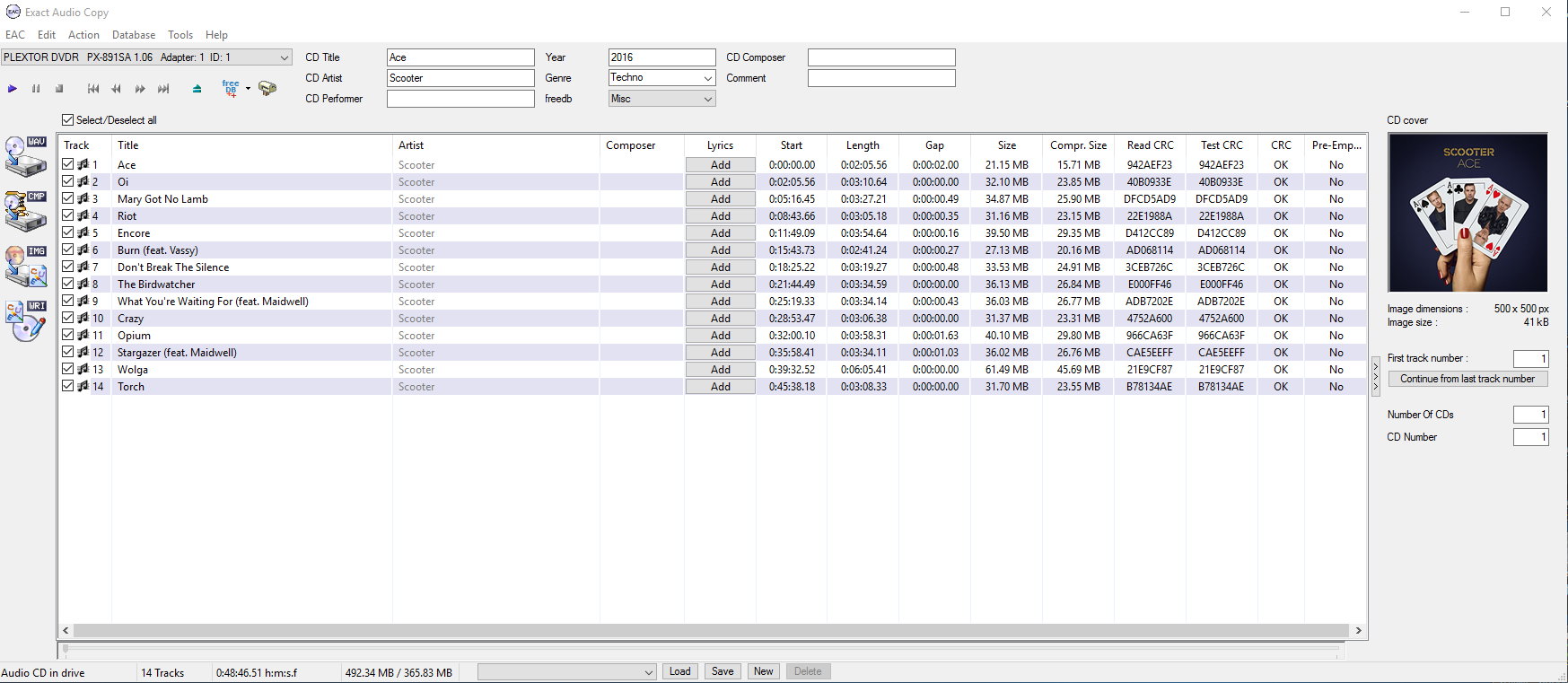Screen dimensions: 1568x683
Task: Click Continue from last track number button
Action: 1467,379
